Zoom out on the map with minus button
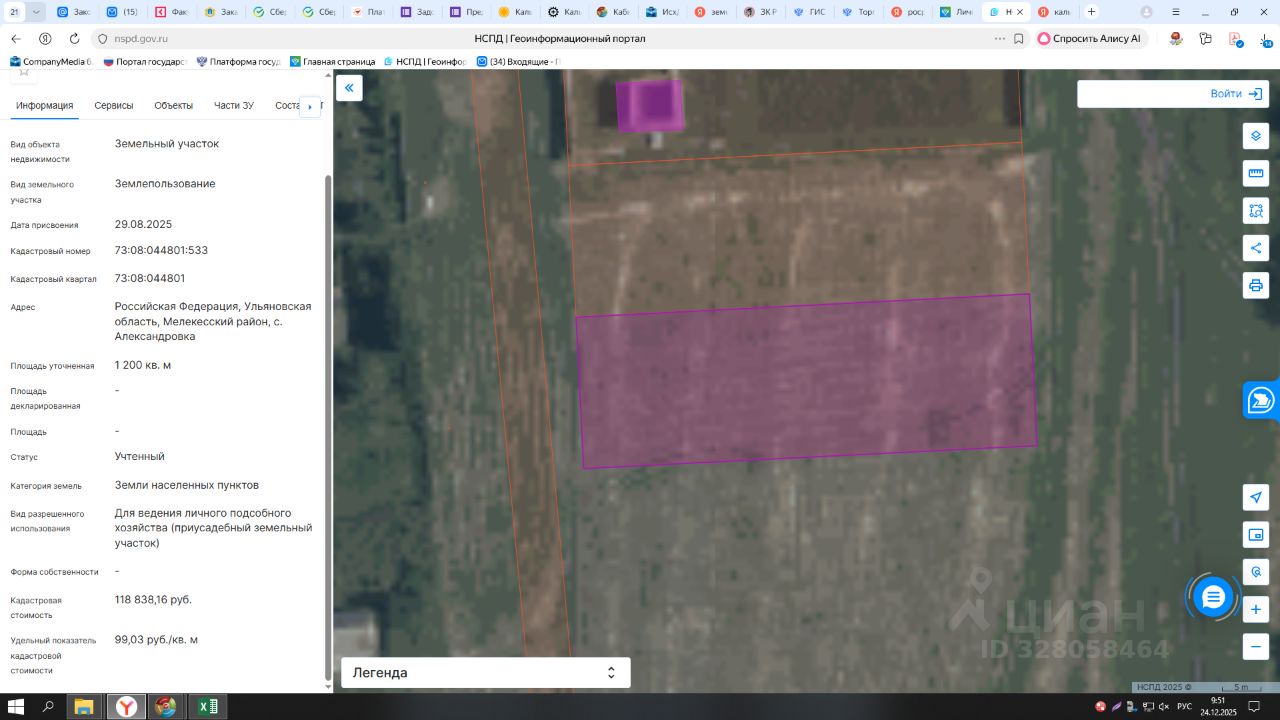Image resolution: width=1280 pixels, height=720 pixels. [x=1256, y=646]
